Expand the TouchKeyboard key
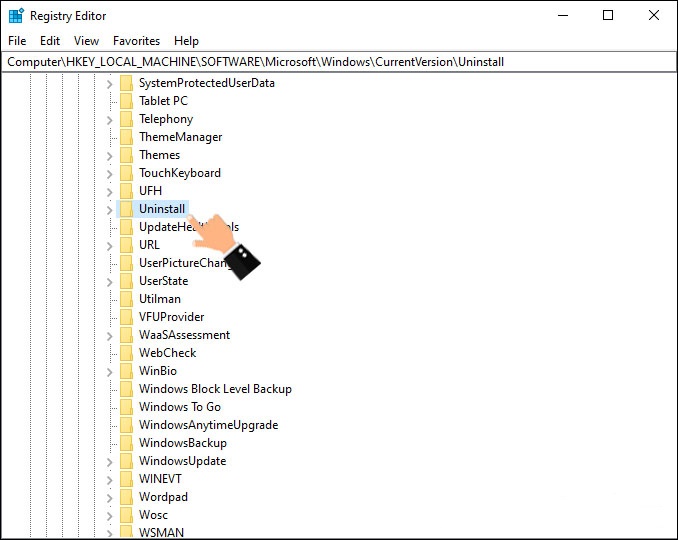678x540 pixels. click(109, 174)
